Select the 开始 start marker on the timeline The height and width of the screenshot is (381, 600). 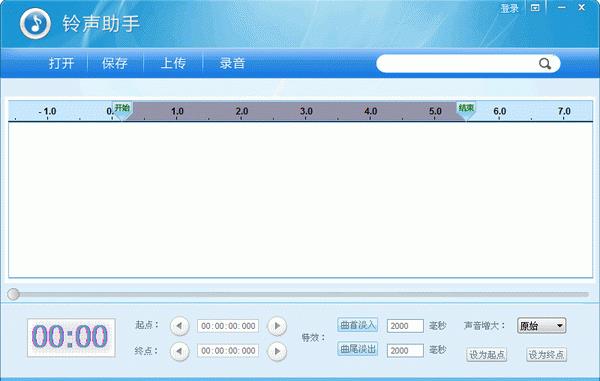tap(122, 111)
